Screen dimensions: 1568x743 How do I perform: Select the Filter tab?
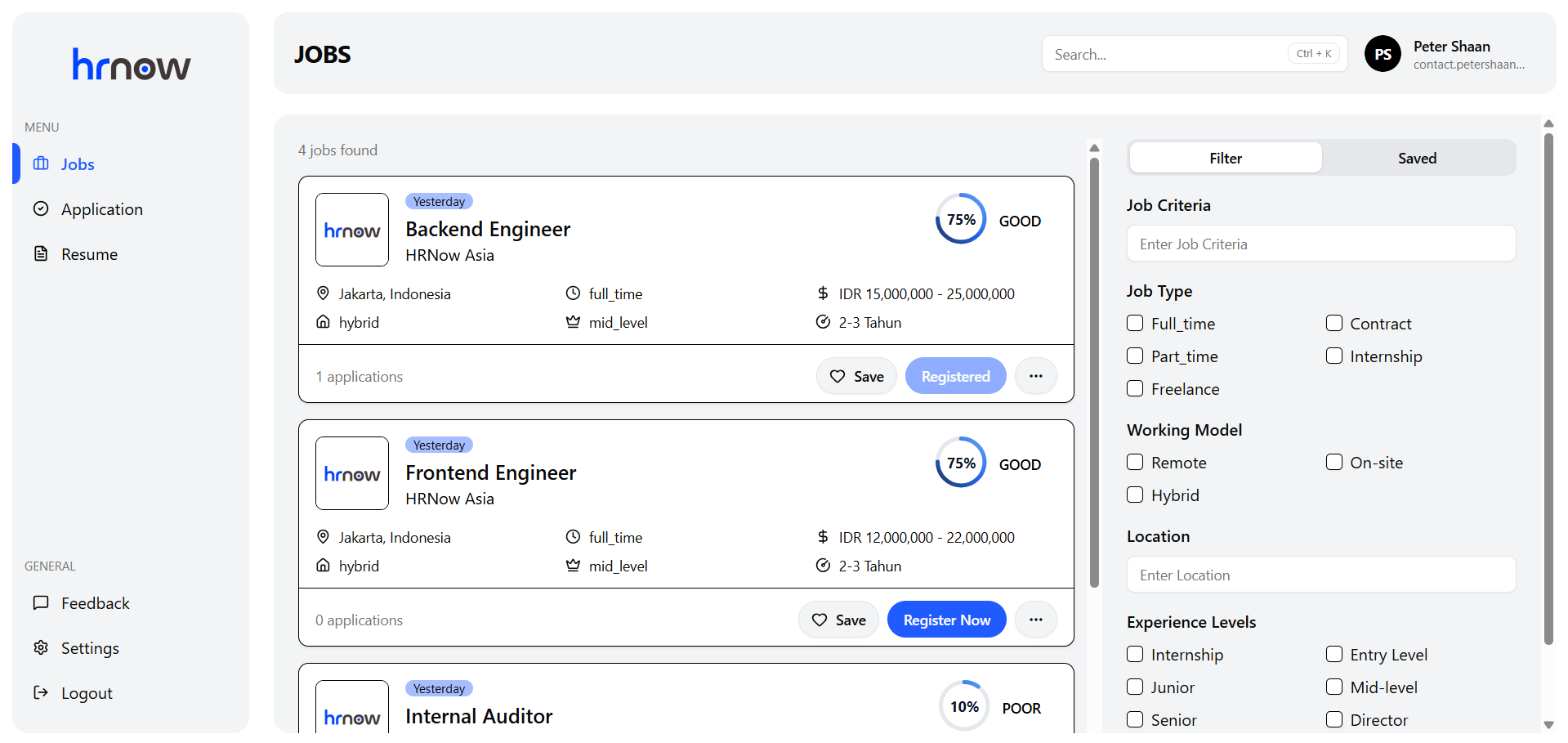[1225, 158]
